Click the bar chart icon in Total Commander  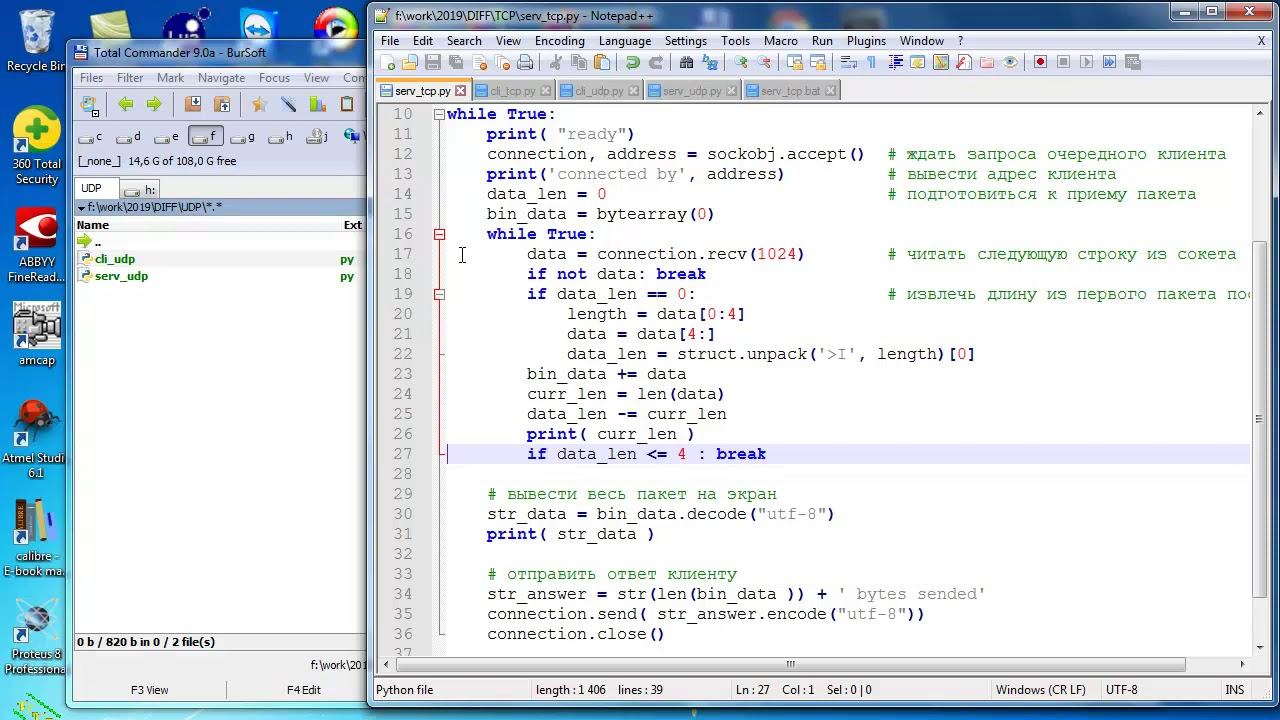point(317,104)
